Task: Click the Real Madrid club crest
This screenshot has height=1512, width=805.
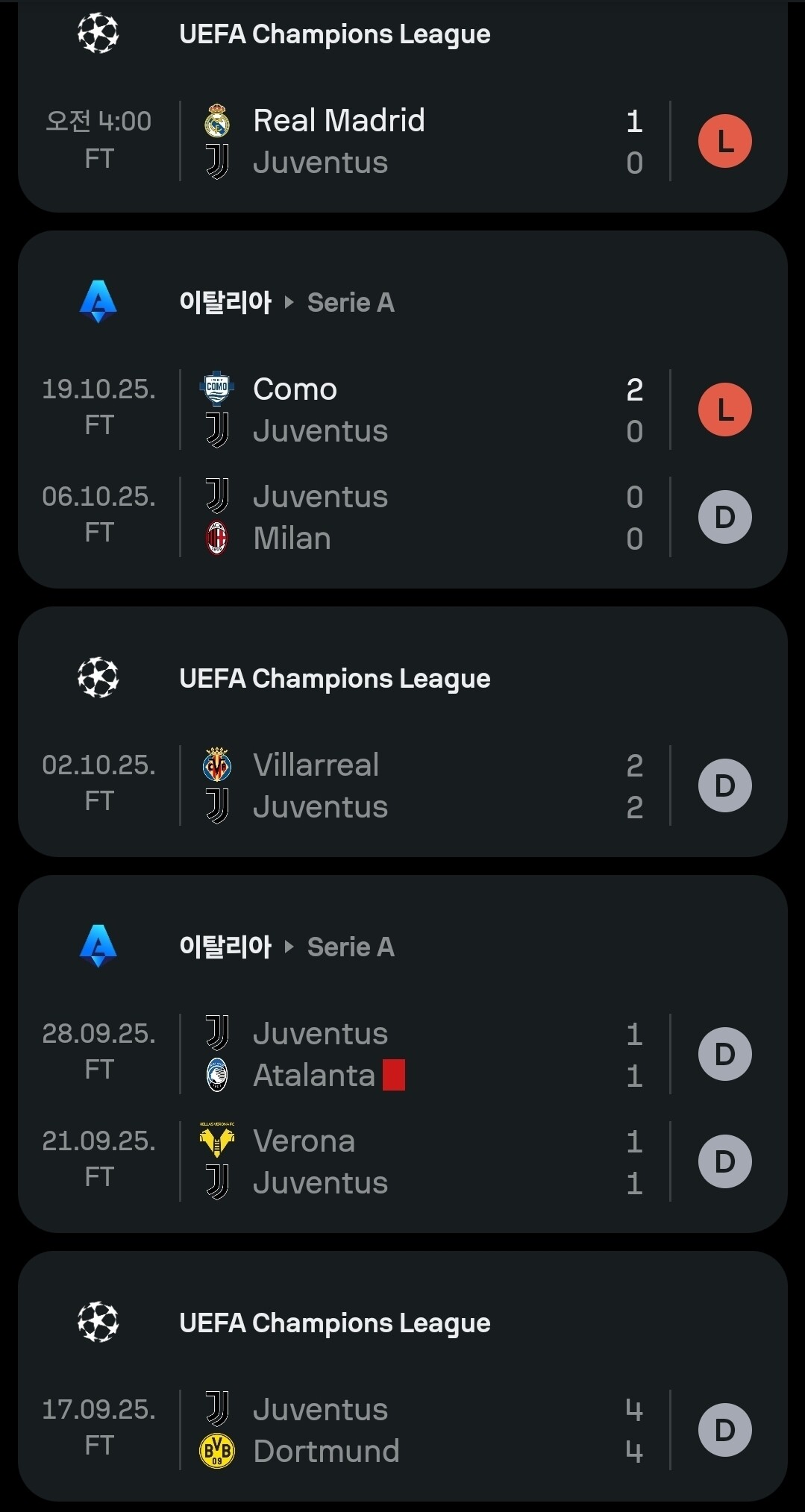Action: 217,121
